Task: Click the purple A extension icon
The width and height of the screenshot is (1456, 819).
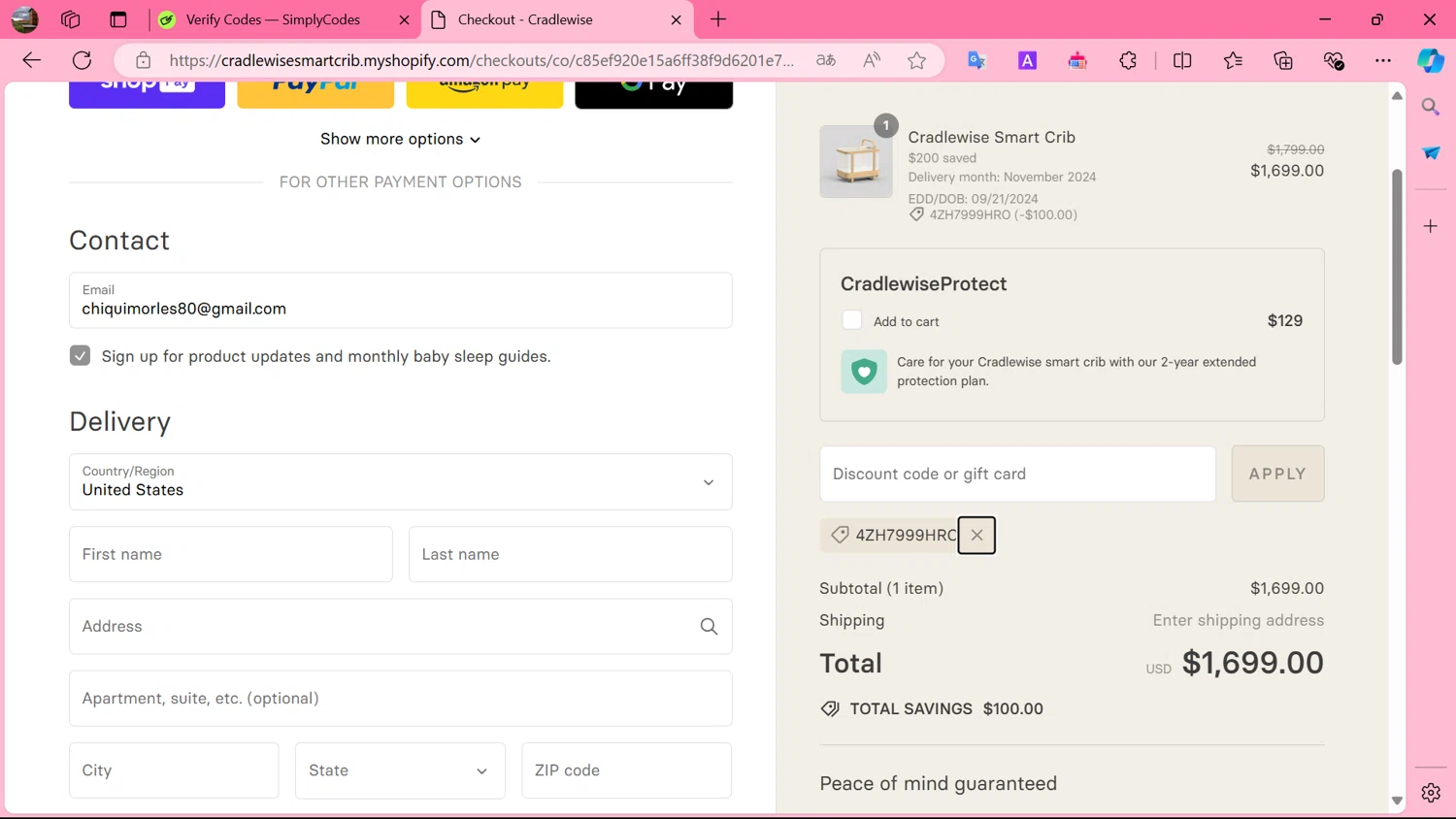Action: (1027, 60)
